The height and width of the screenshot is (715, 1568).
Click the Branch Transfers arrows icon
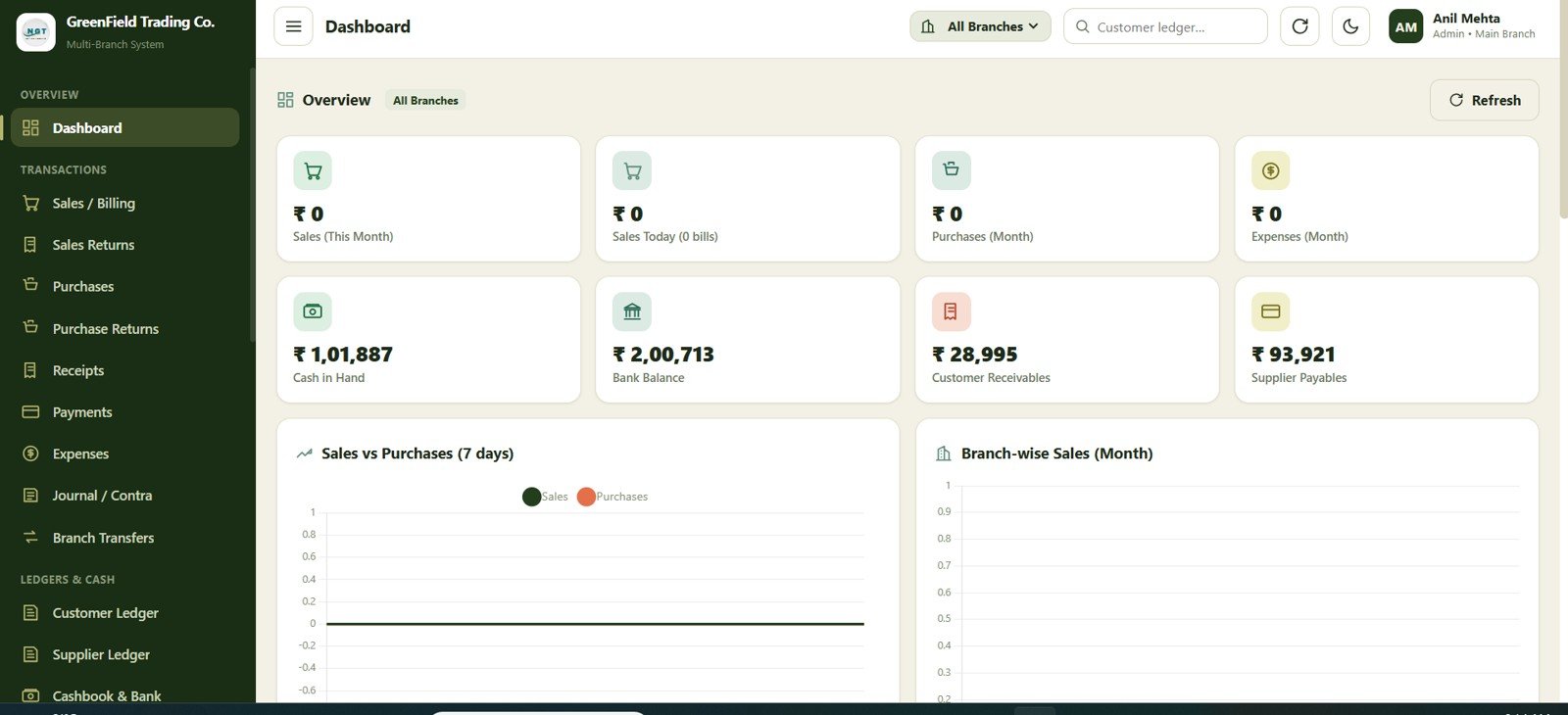point(30,537)
